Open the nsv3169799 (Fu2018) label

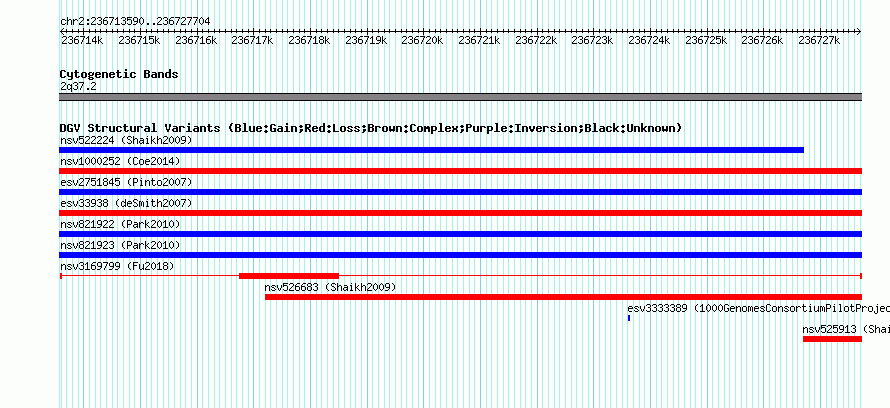pyautogui.click(x=117, y=266)
